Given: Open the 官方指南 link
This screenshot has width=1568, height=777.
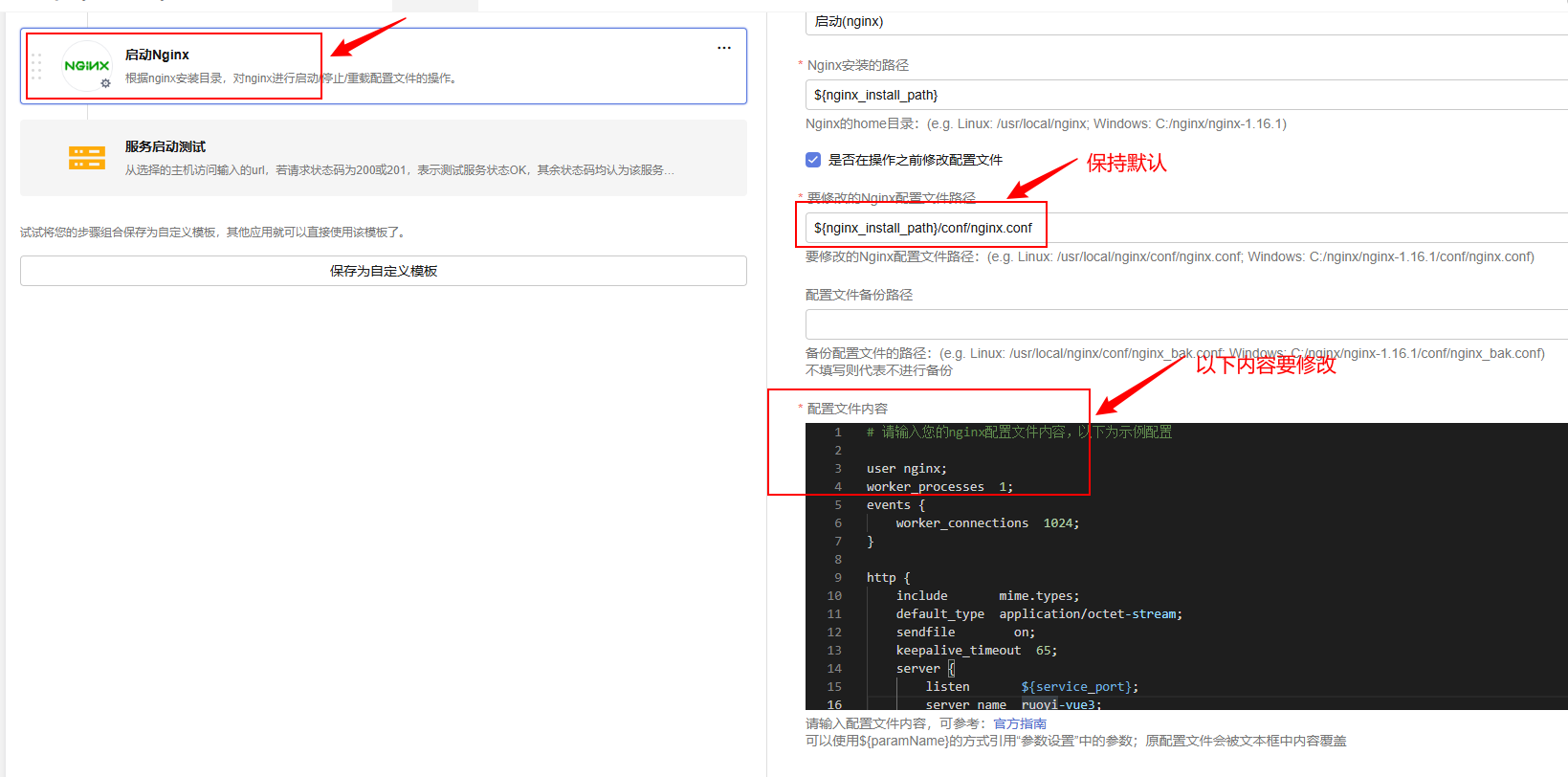Looking at the screenshot, I should [x=1020, y=723].
